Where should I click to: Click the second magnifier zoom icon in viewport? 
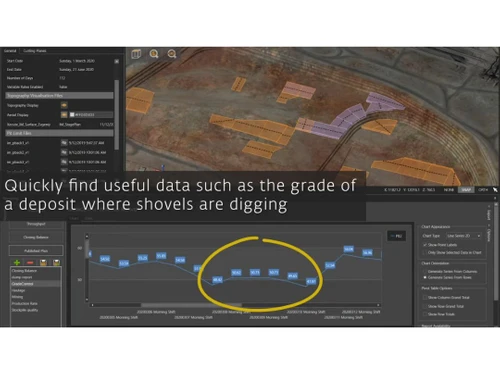click(172, 54)
